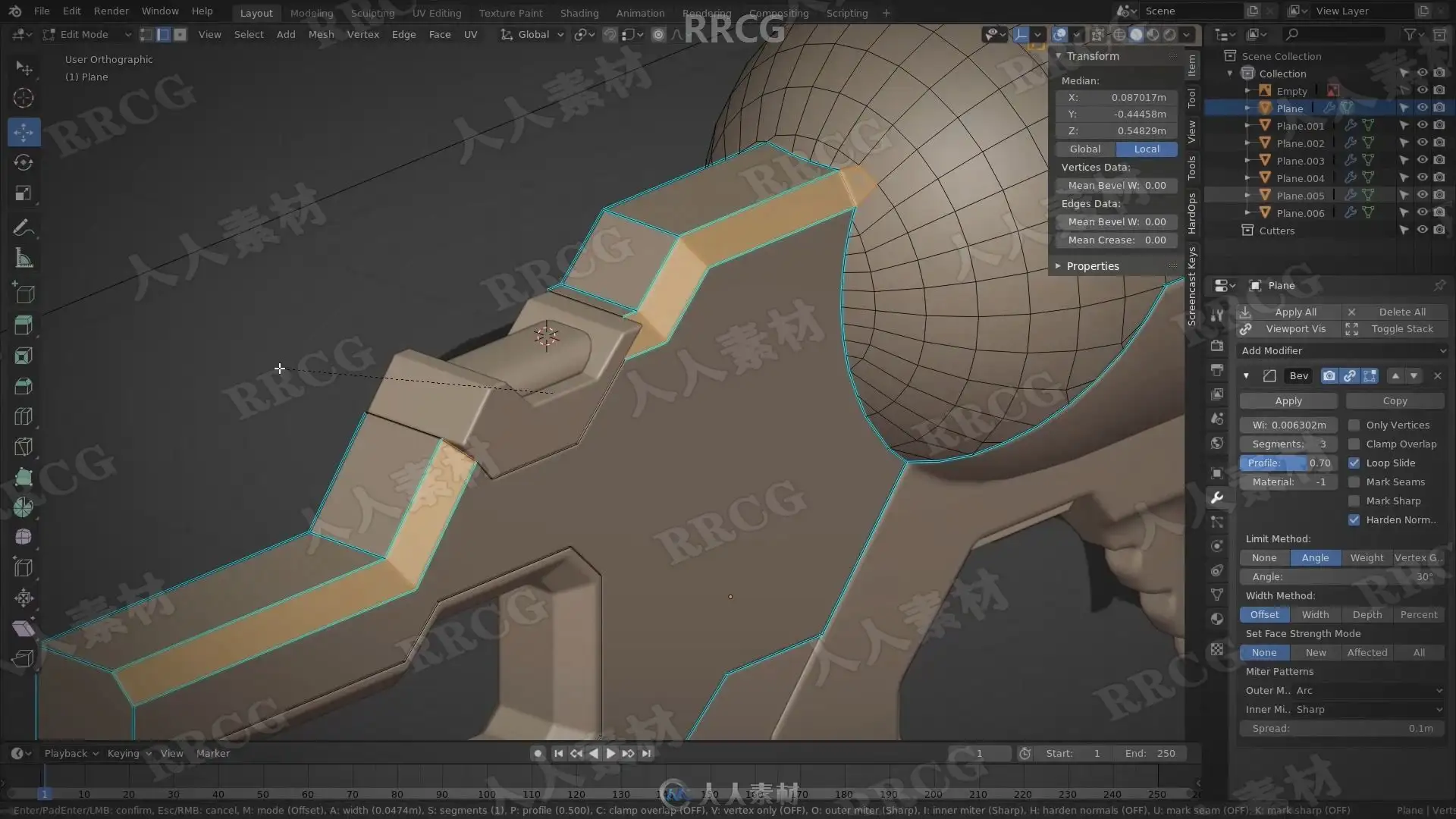Viewport: 1456px width, 819px height.
Task: Enable the Clamp Overlap checkbox
Action: (1354, 444)
